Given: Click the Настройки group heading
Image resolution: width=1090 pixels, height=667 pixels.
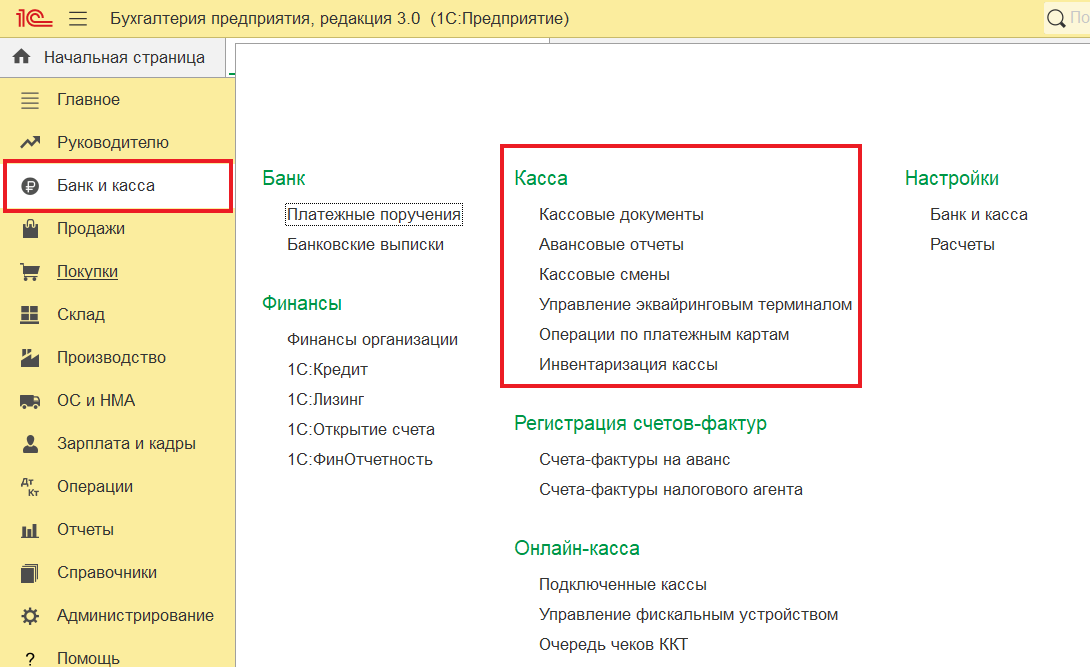Looking at the screenshot, I should tap(952, 179).
